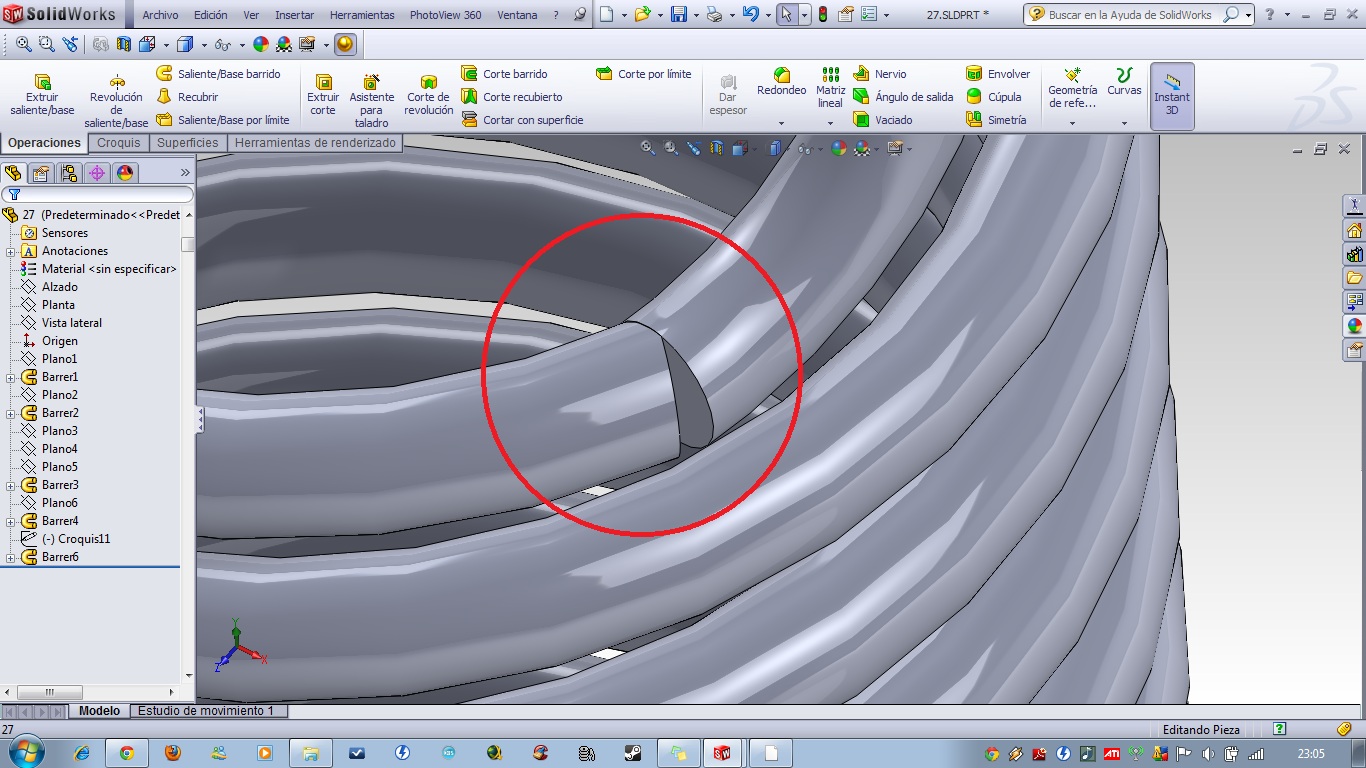Screen dimensions: 1366x768
Task: Choose the Cúpula dome tool
Action: pos(994,97)
